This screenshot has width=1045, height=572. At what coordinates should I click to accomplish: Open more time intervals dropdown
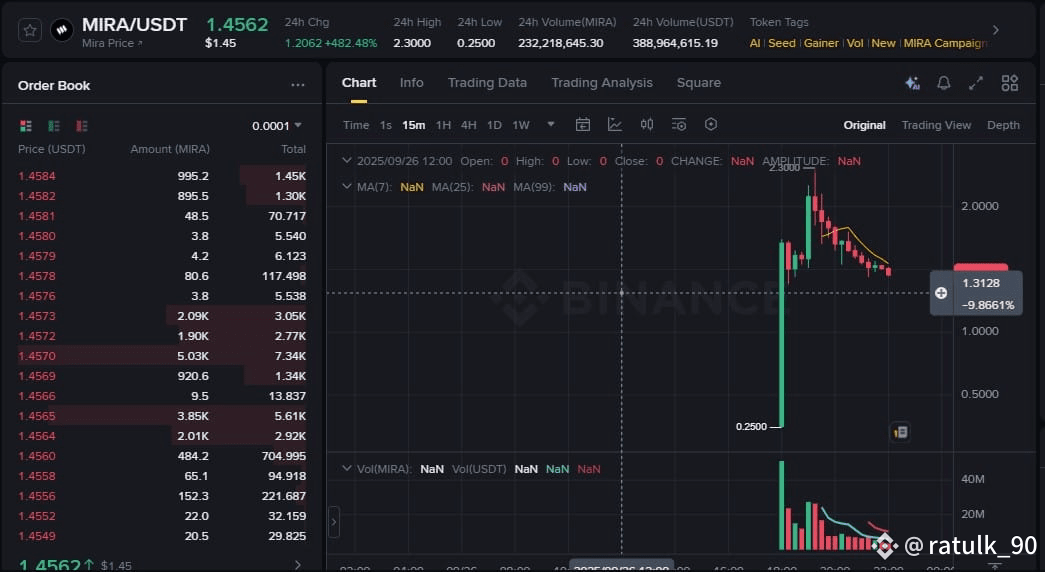[550, 124]
